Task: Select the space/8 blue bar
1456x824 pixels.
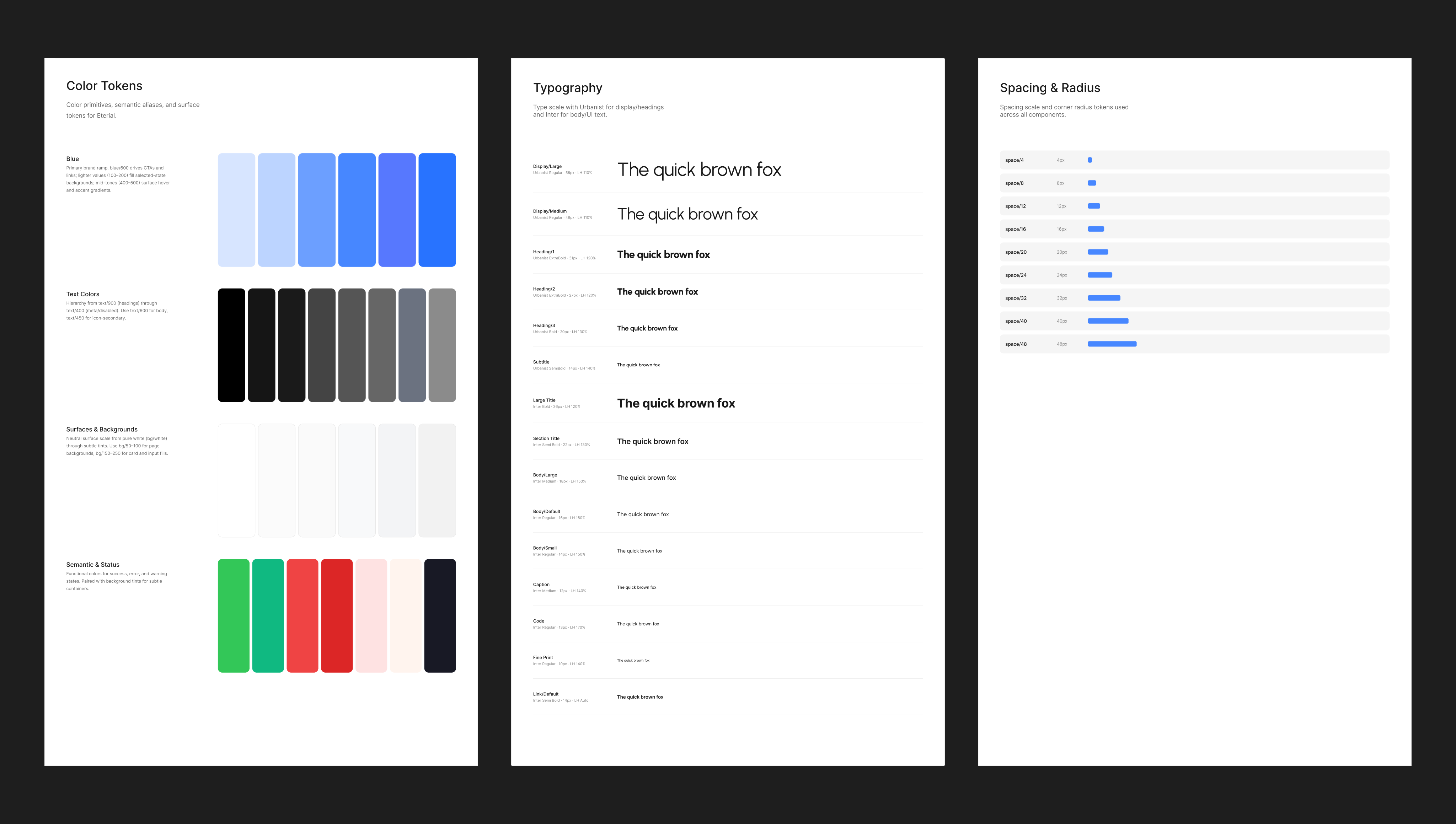Action: pos(1092,183)
